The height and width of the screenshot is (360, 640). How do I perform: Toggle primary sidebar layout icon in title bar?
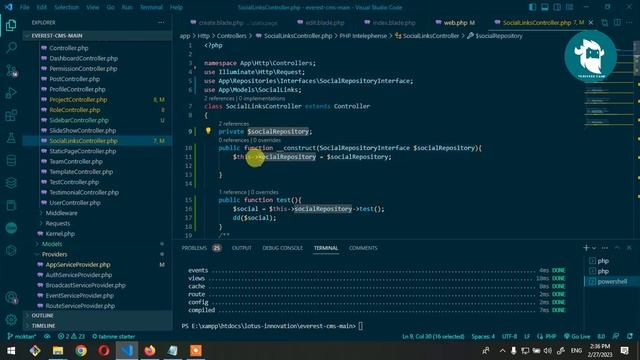(532, 7)
